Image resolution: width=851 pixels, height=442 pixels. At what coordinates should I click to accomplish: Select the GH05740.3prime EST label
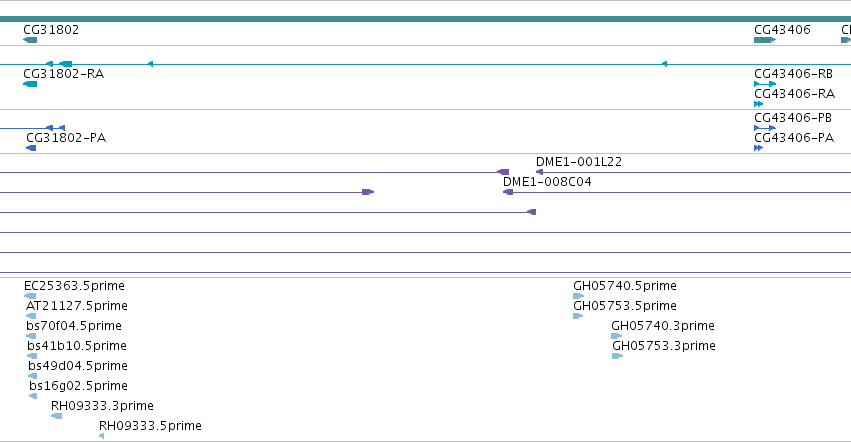(x=663, y=326)
